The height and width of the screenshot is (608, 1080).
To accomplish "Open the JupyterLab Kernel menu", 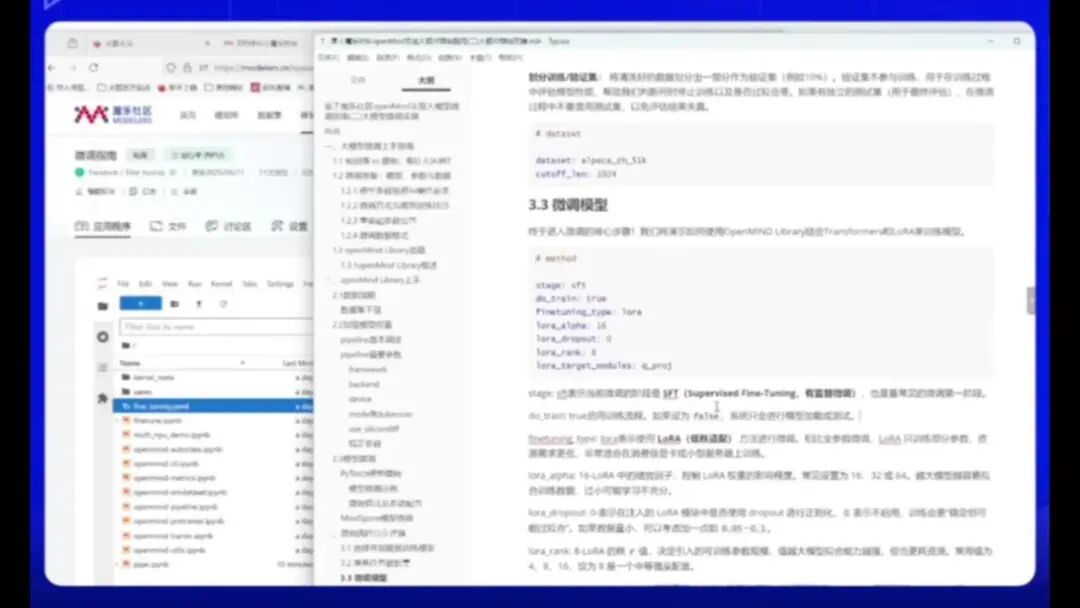I will click(x=221, y=284).
